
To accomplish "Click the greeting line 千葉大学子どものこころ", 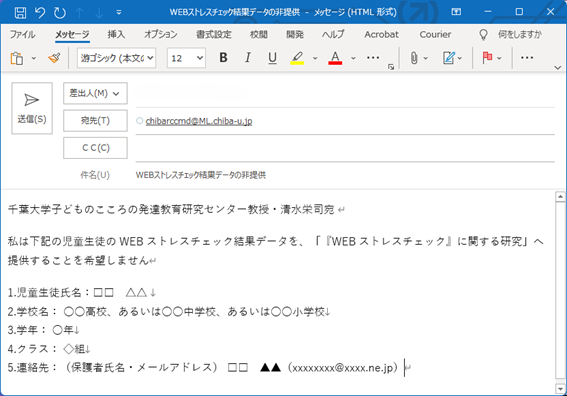I will click(176, 209).
